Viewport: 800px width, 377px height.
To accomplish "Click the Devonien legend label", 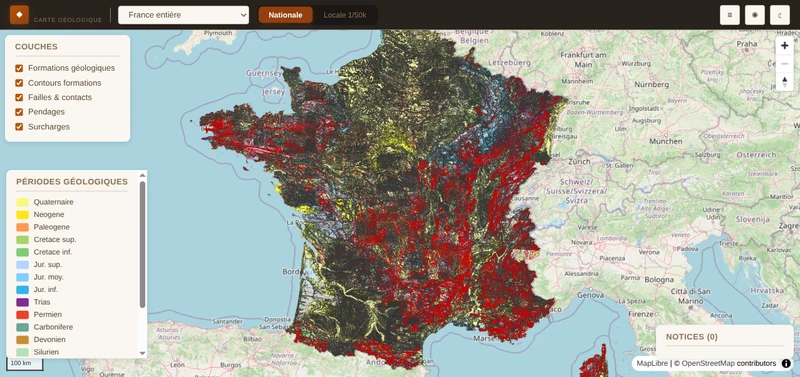I will 49,340.
